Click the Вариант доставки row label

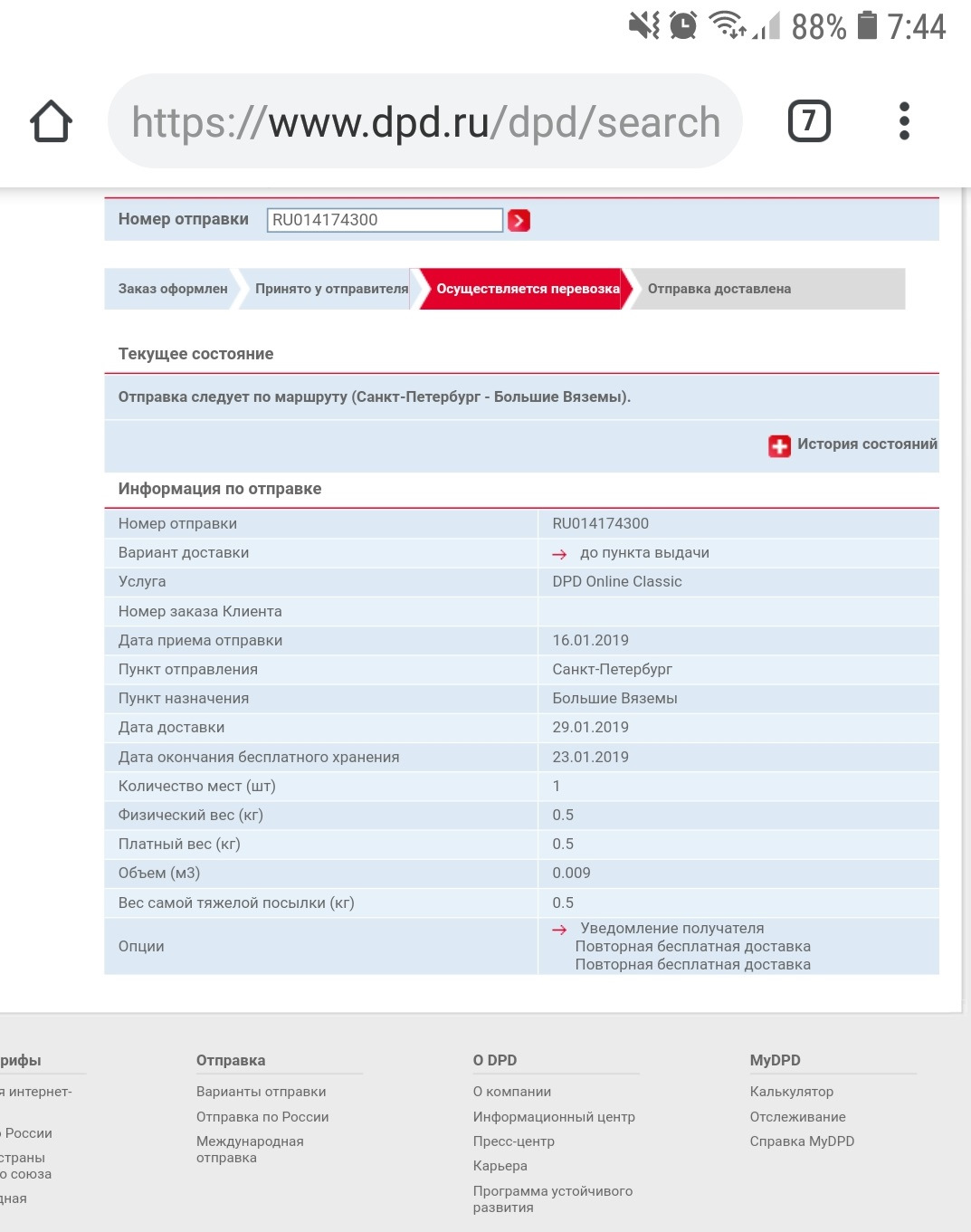click(184, 553)
